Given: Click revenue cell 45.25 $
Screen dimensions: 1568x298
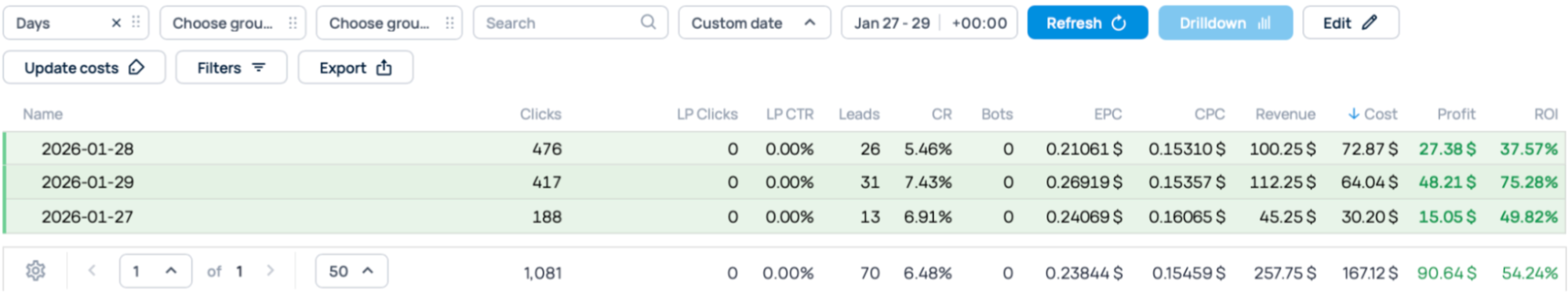Looking at the screenshot, I should (x=1287, y=216).
